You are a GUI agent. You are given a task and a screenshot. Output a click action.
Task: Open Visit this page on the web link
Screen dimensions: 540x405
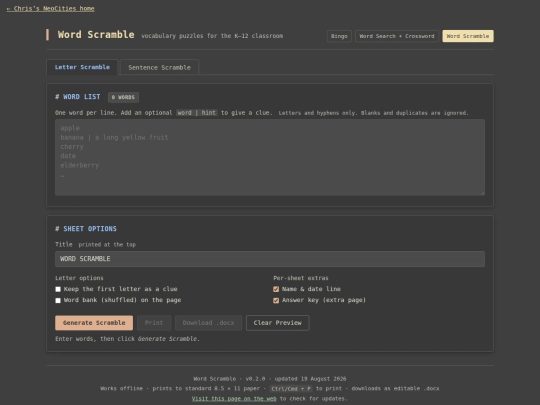234,398
